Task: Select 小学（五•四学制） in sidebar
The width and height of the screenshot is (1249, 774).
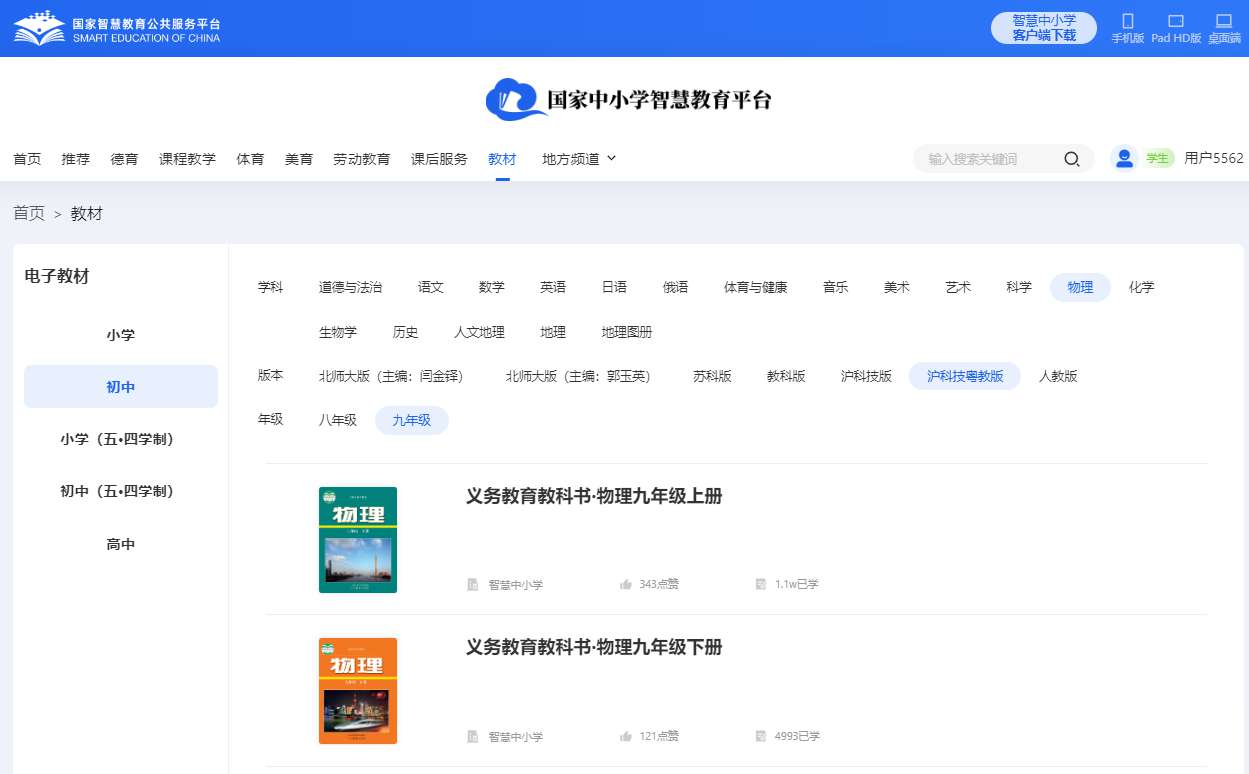Action: [121, 439]
